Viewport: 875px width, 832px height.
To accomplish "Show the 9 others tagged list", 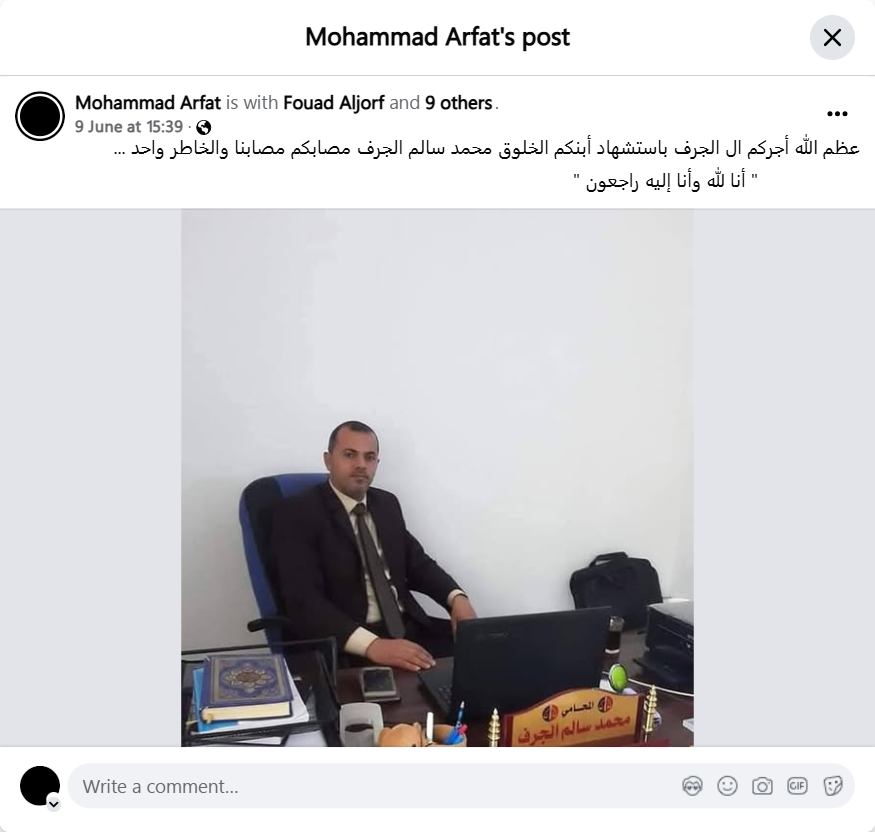I will (x=459, y=103).
